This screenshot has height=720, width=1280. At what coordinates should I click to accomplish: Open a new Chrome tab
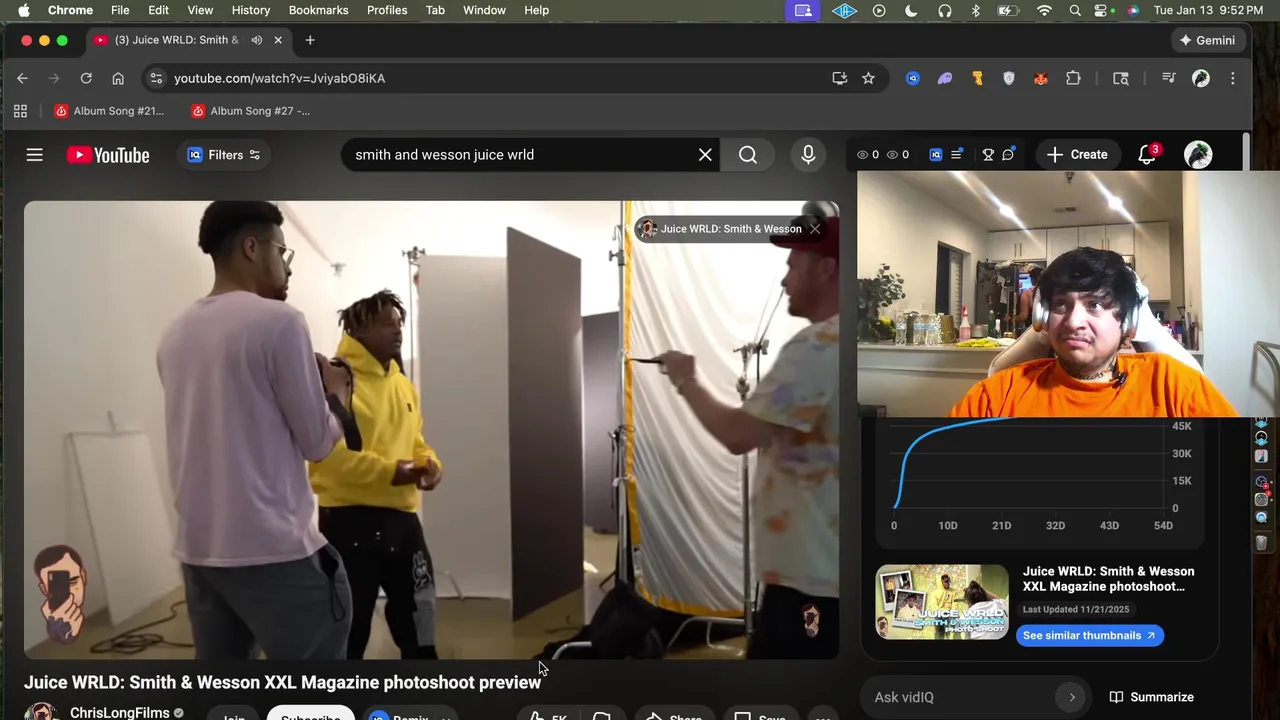pyautogui.click(x=310, y=40)
